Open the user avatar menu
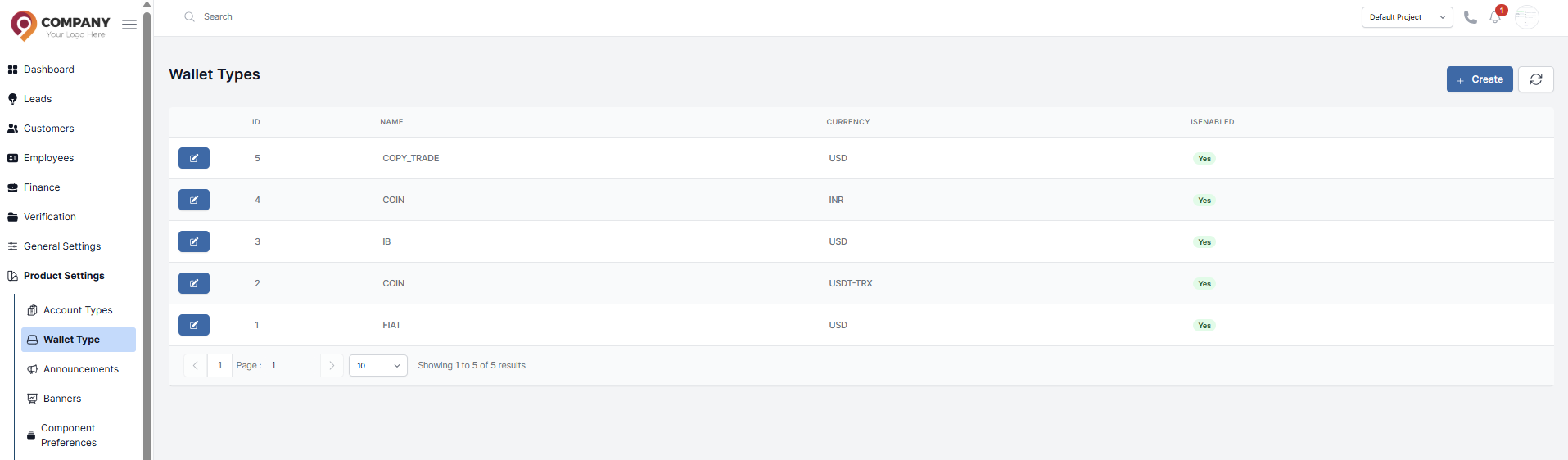 1526,17
